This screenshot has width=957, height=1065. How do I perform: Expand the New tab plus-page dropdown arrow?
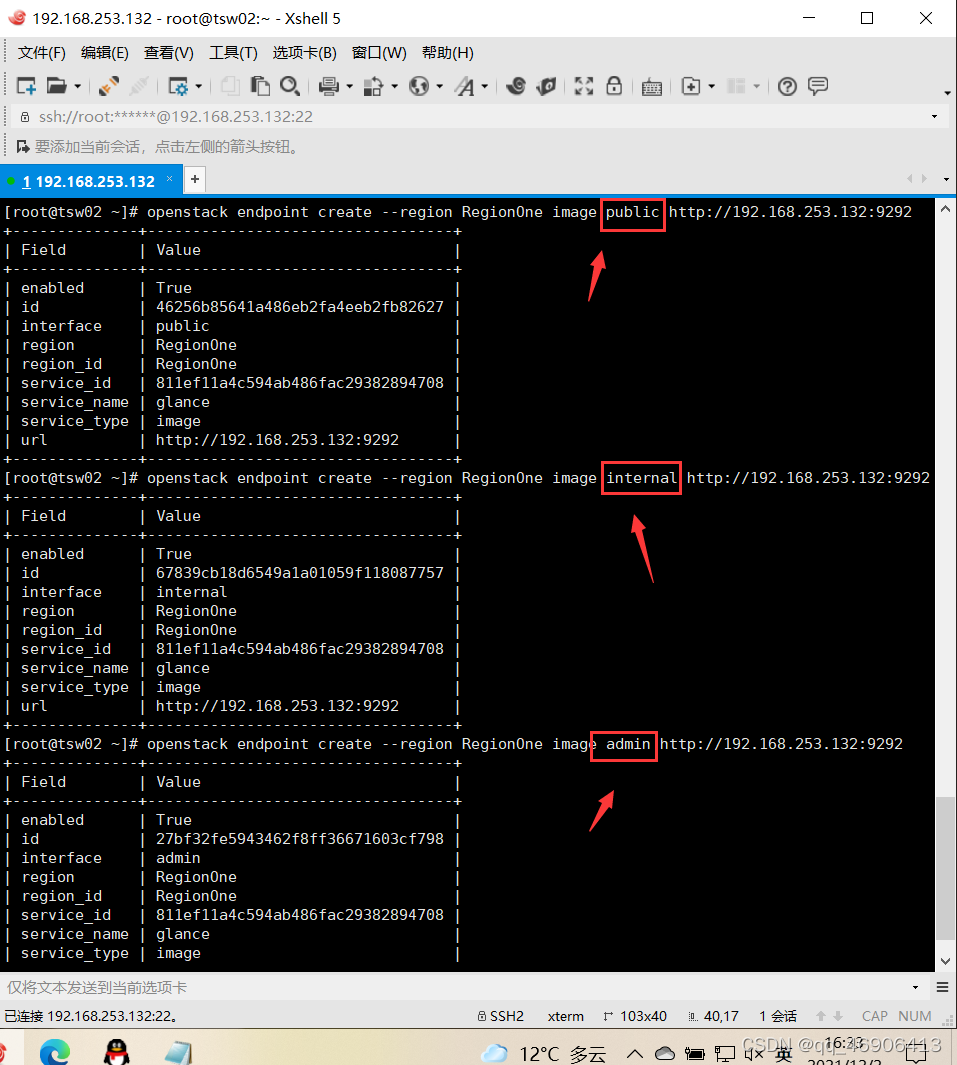pyautogui.click(x=712, y=86)
